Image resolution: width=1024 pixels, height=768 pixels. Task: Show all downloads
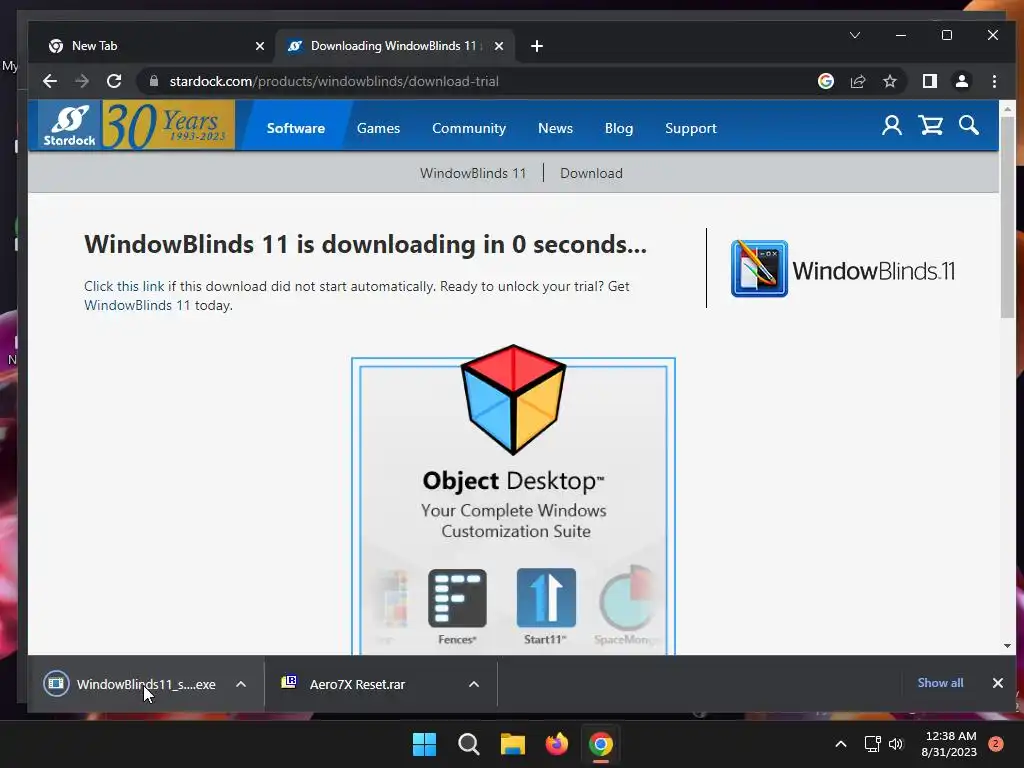tap(940, 682)
